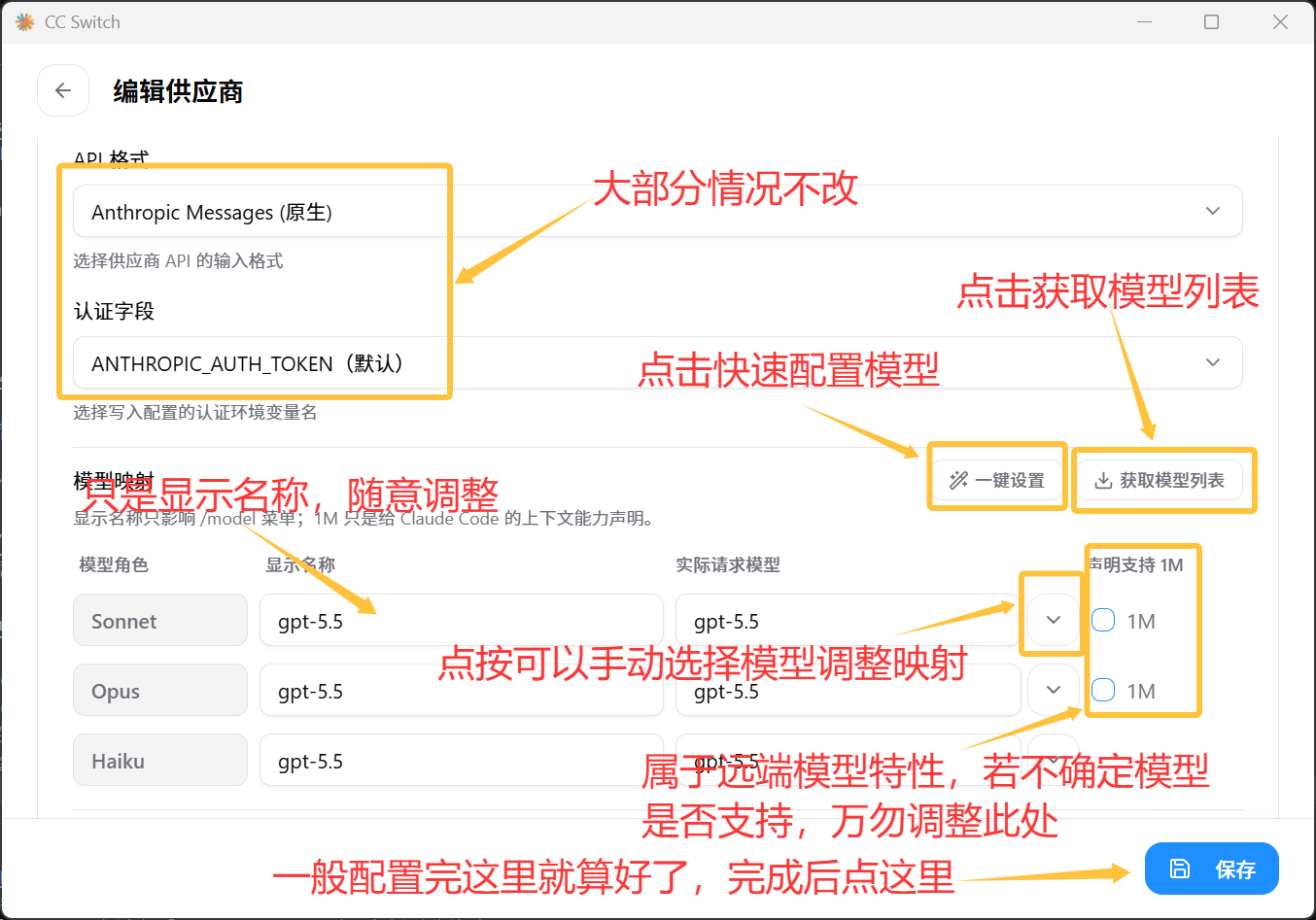Click the 模型角色 column header

[x=114, y=564]
